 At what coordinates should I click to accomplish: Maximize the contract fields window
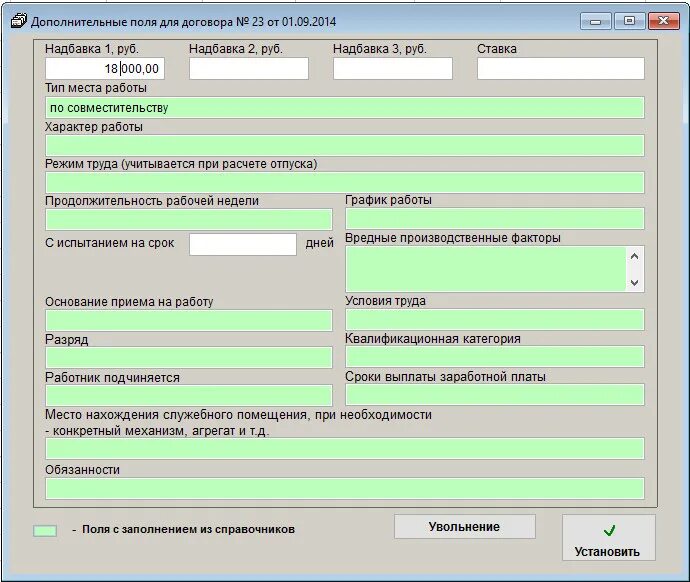click(x=629, y=21)
